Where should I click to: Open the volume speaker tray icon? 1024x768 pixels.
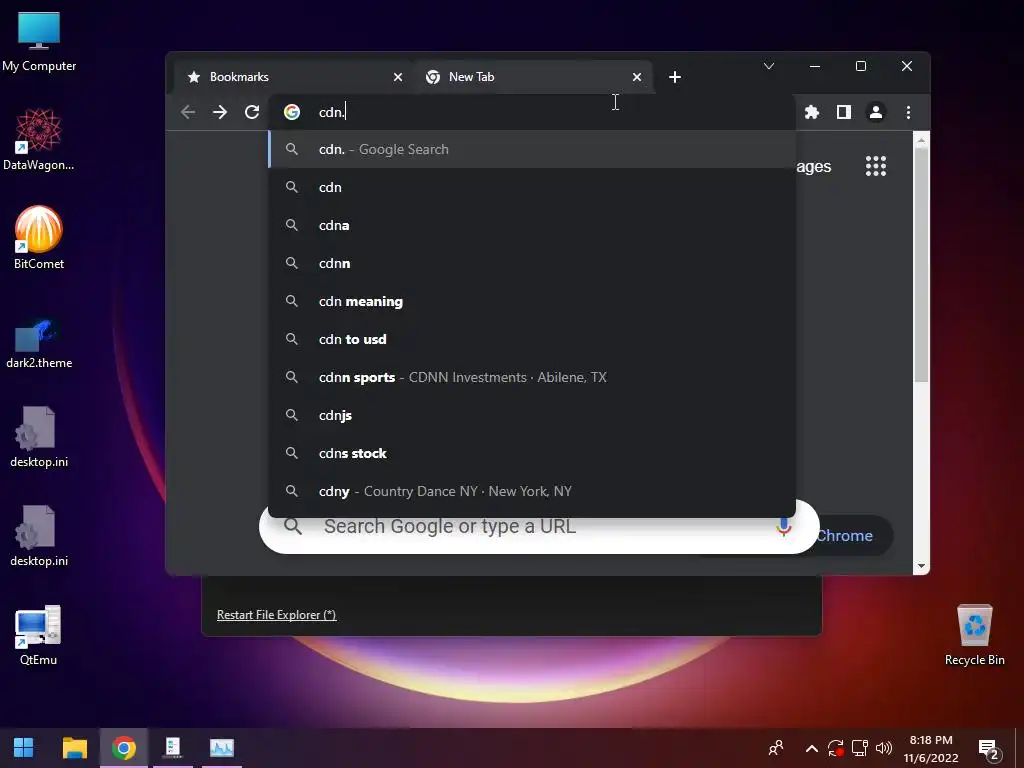pos(884,748)
